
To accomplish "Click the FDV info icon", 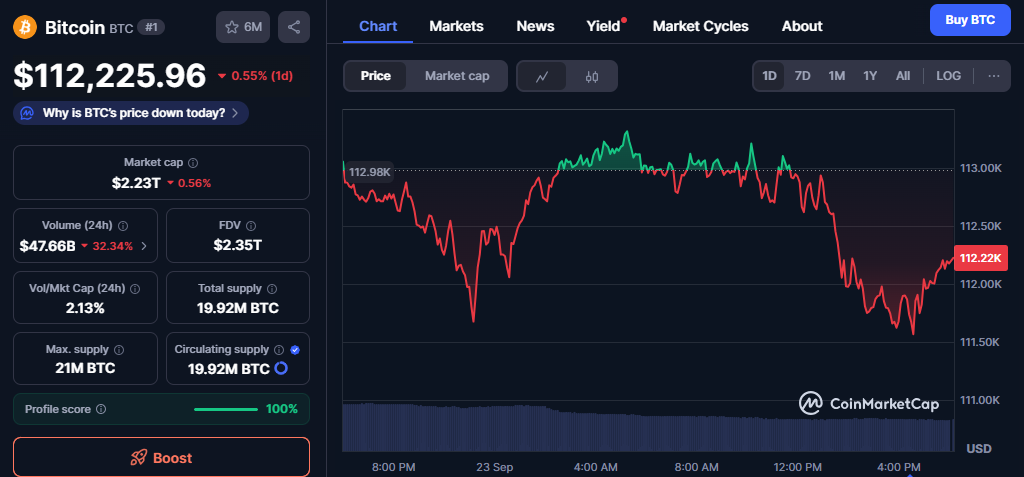I will pyautogui.click(x=251, y=226).
